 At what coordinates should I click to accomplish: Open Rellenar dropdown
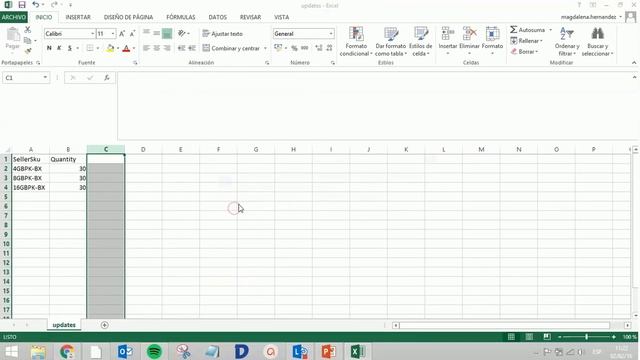(x=527, y=41)
